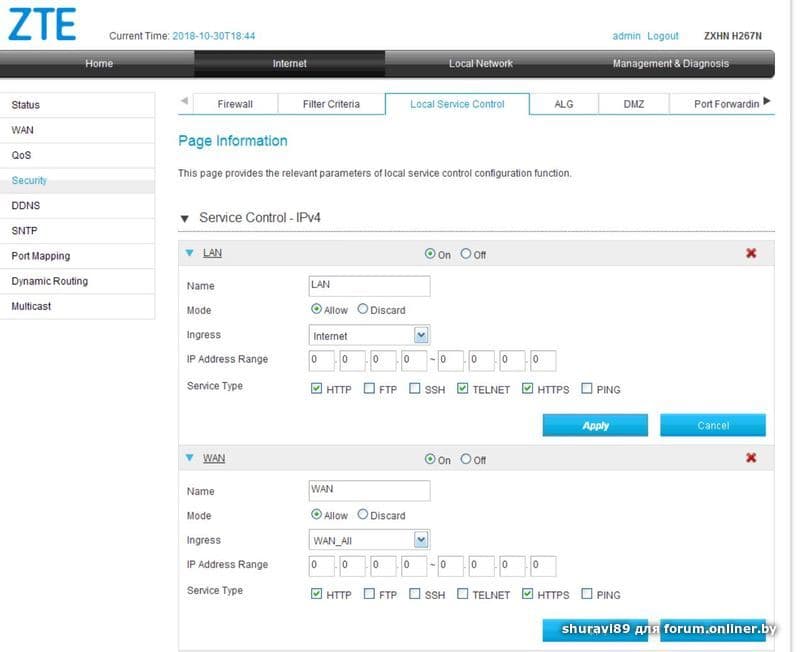The height and width of the screenshot is (652, 800).
Task: Uncheck HTTP in WAN service types
Action: point(316,594)
